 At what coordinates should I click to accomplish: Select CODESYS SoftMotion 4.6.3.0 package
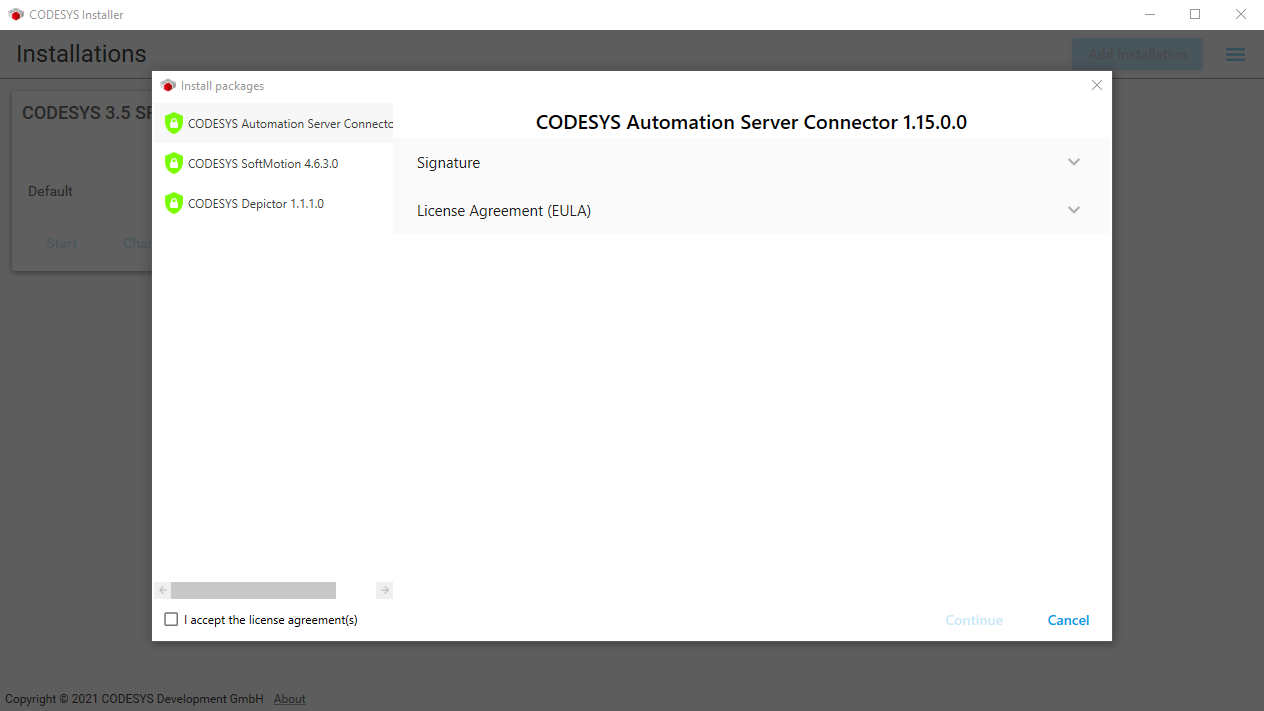coord(263,163)
